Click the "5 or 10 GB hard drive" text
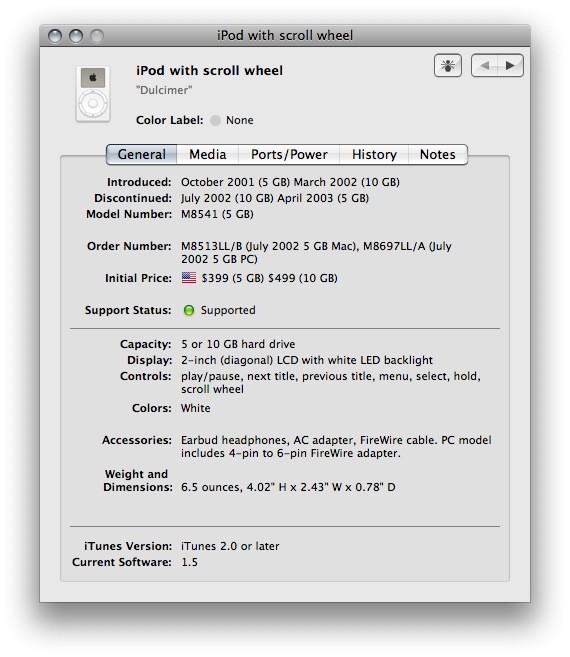The image size is (570, 657). coord(238,344)
